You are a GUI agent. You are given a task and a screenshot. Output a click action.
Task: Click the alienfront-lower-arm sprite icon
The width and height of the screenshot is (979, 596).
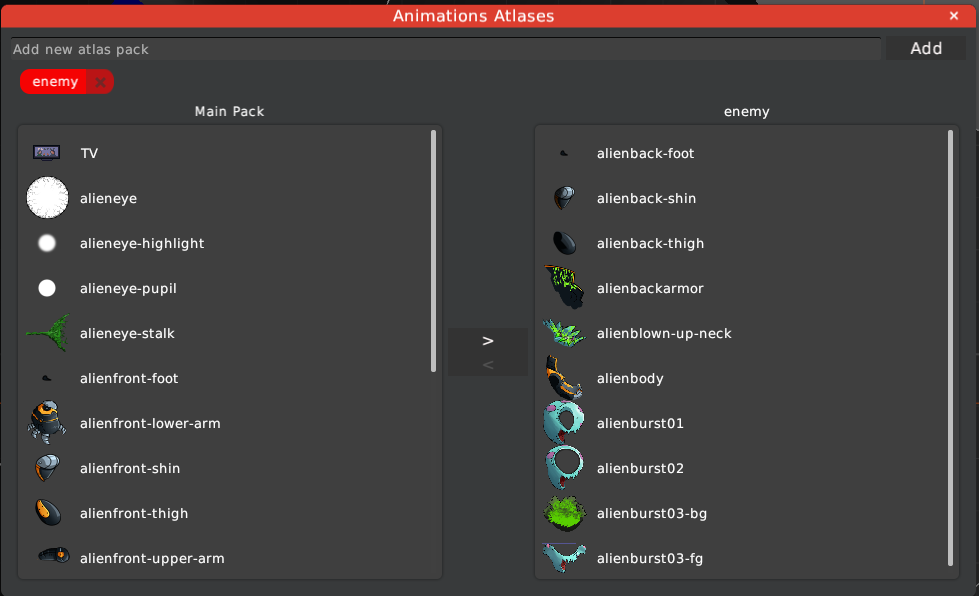coord(47,422)
